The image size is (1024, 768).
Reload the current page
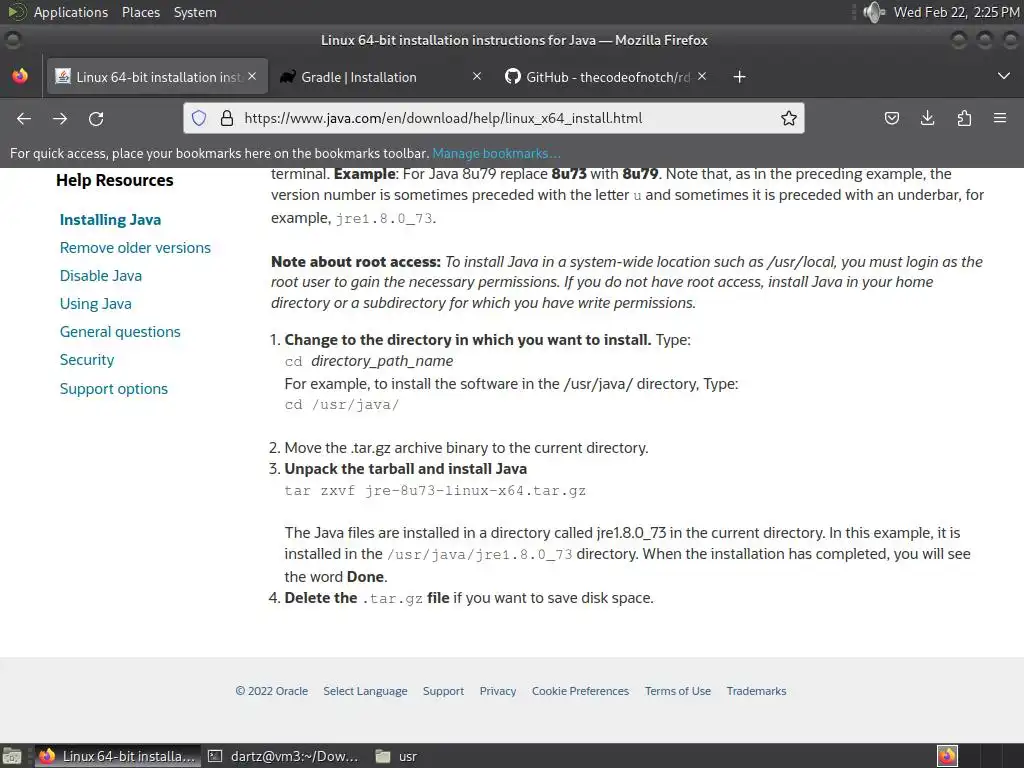pos(96,118)
